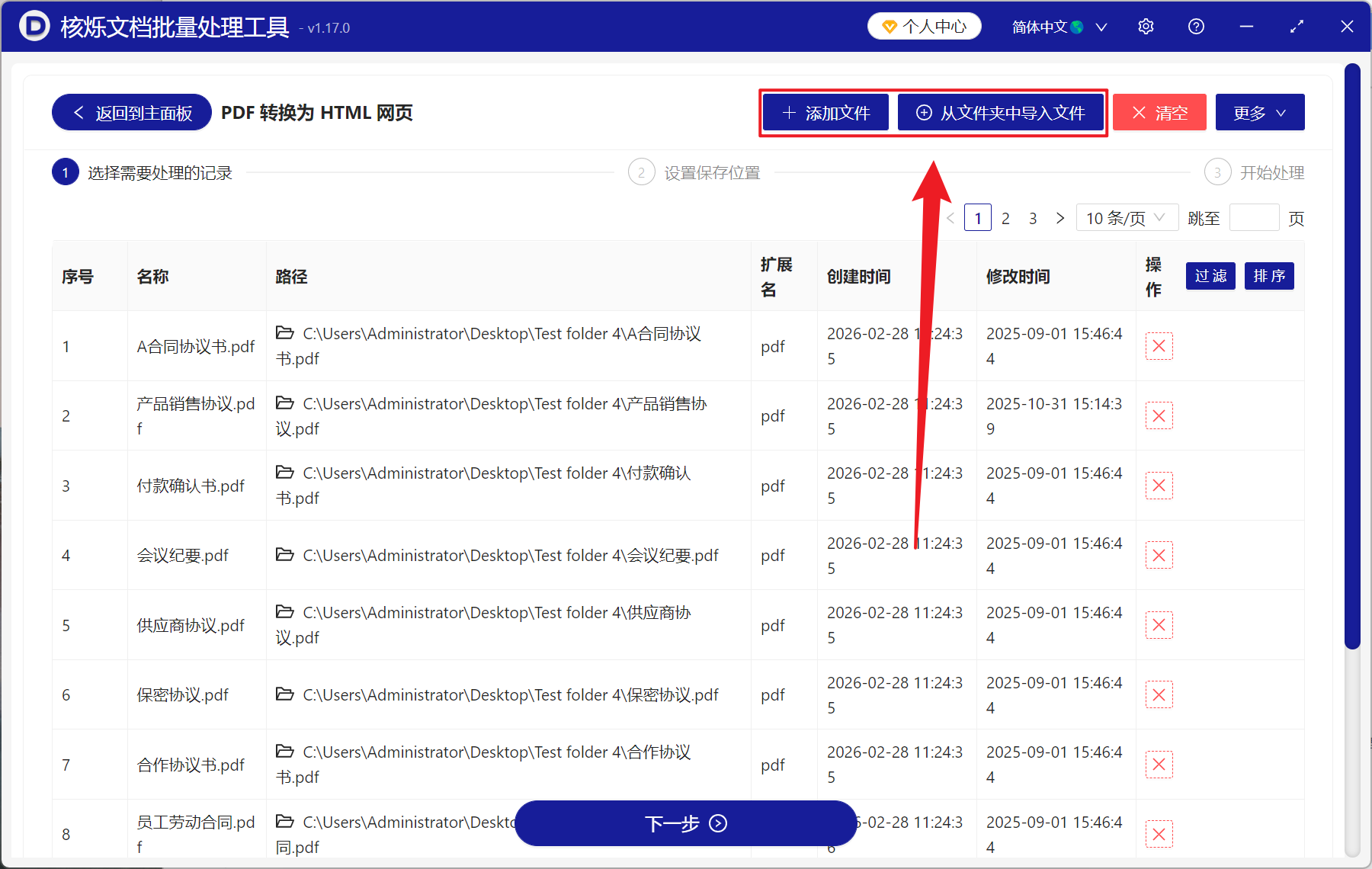Click 排序 to sort the records

pyautogui.click(x=1268, y=276)
